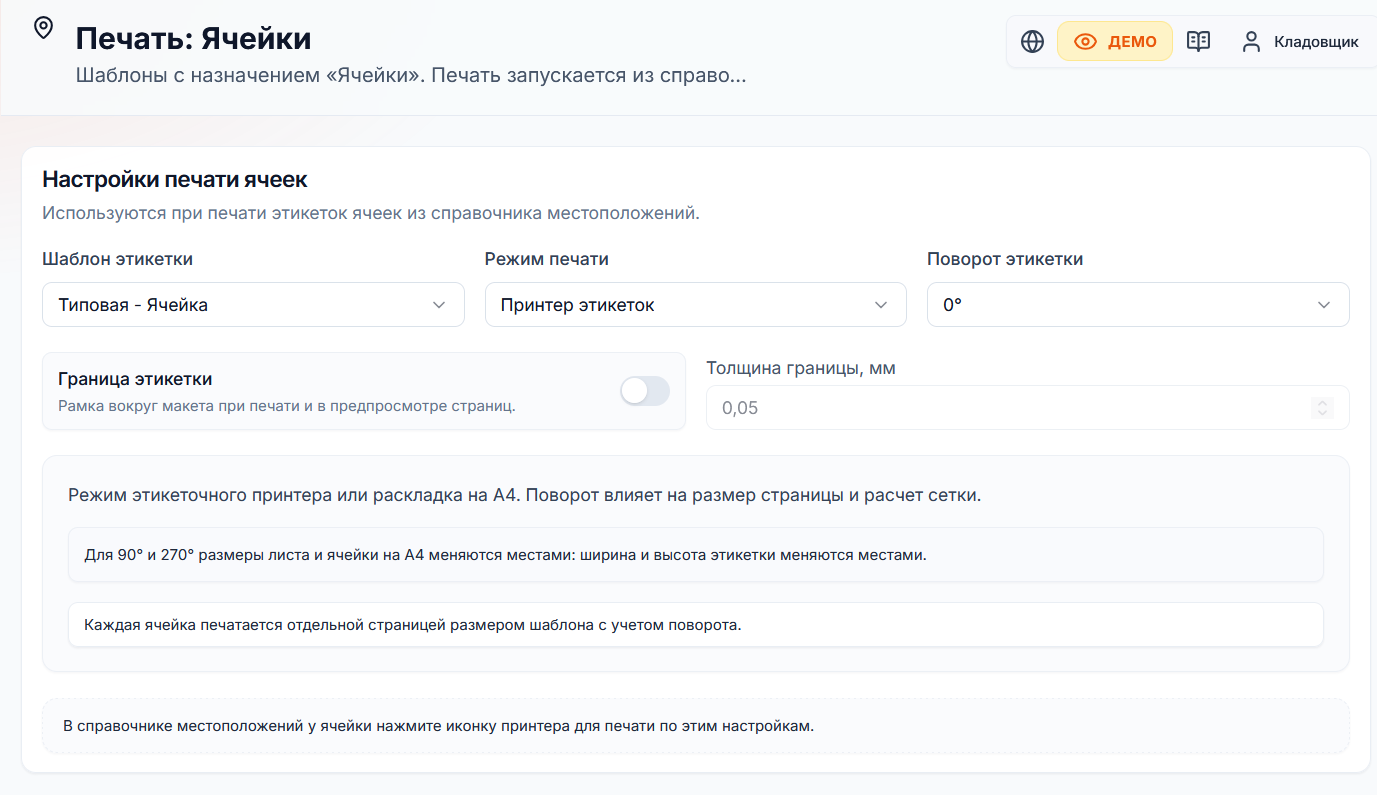Open the Шаблон этикетки dropdown

coord(253,305)
